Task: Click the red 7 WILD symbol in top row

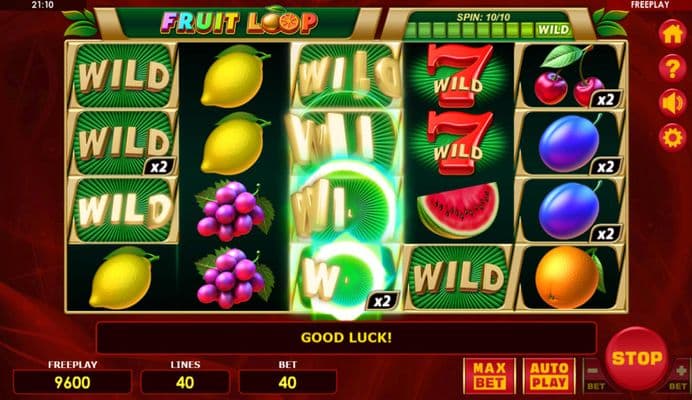Action: 459,75
